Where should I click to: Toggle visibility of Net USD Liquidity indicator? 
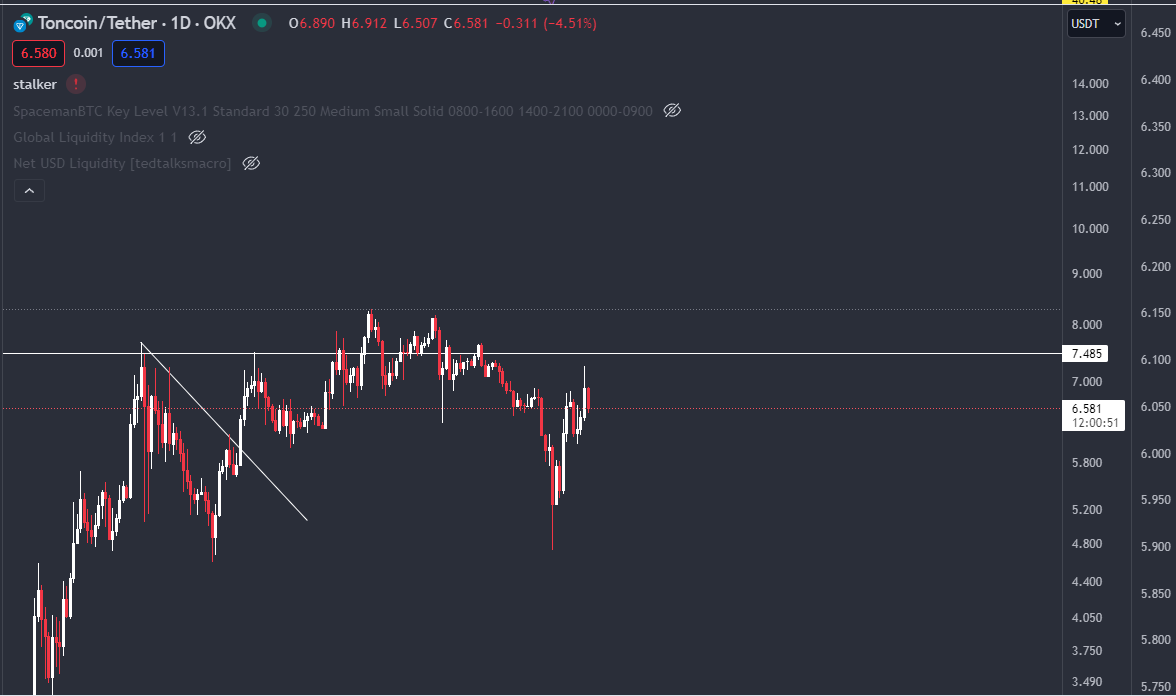point(251,163)
